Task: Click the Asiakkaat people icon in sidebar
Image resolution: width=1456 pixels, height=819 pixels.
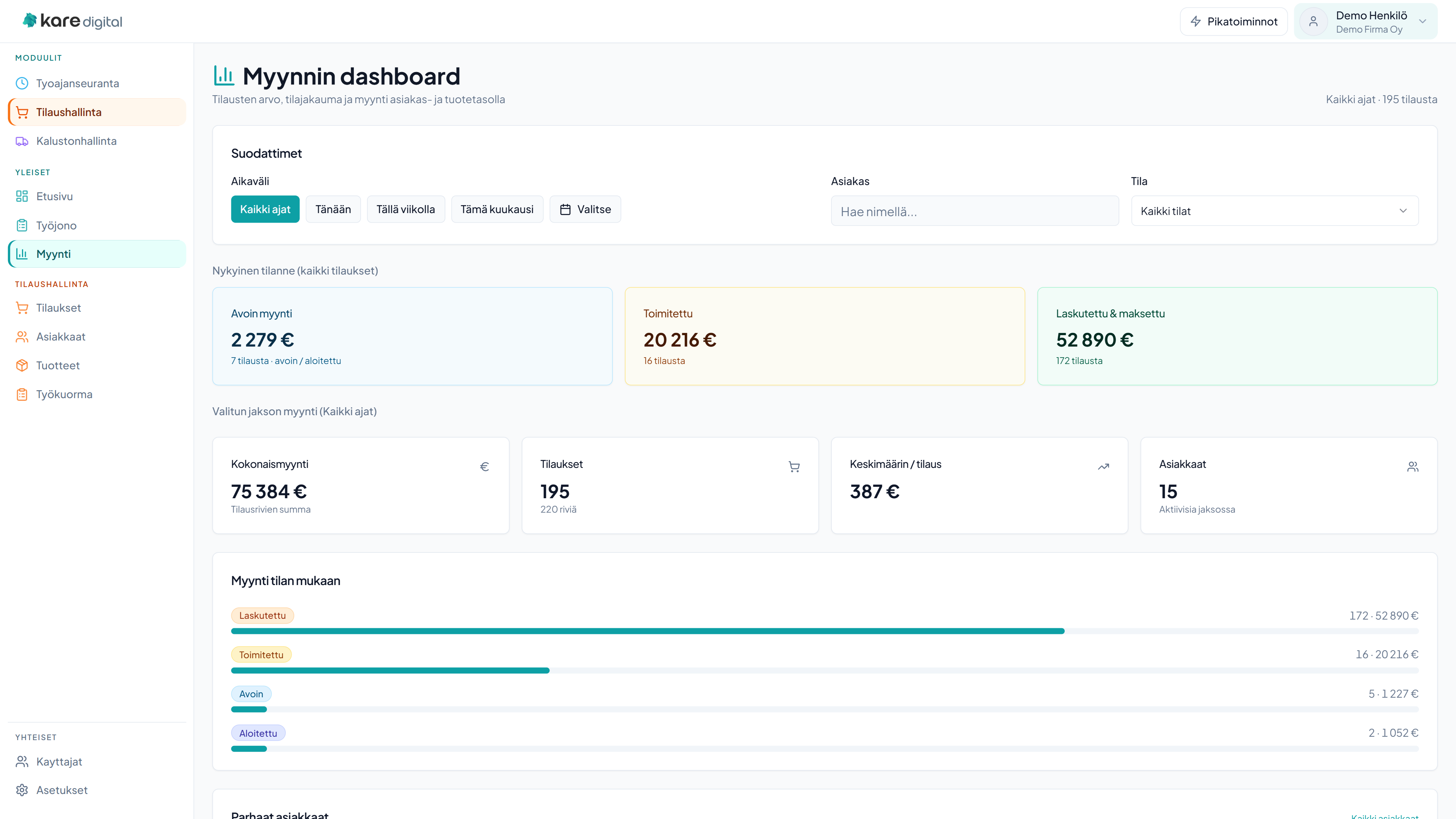Action: click(x=22, y=337)
